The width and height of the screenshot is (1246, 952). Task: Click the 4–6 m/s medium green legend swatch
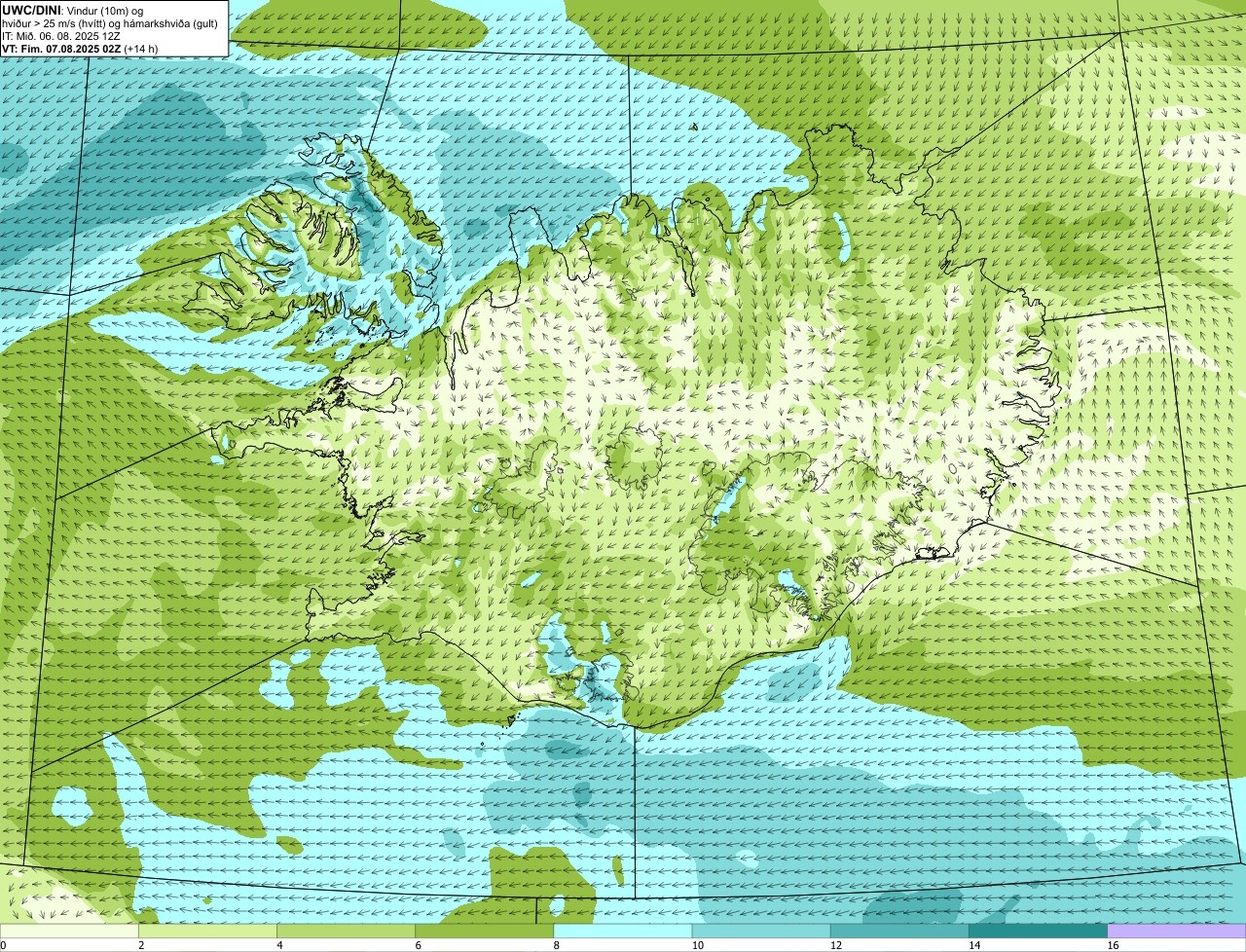[x=347, y=931]
